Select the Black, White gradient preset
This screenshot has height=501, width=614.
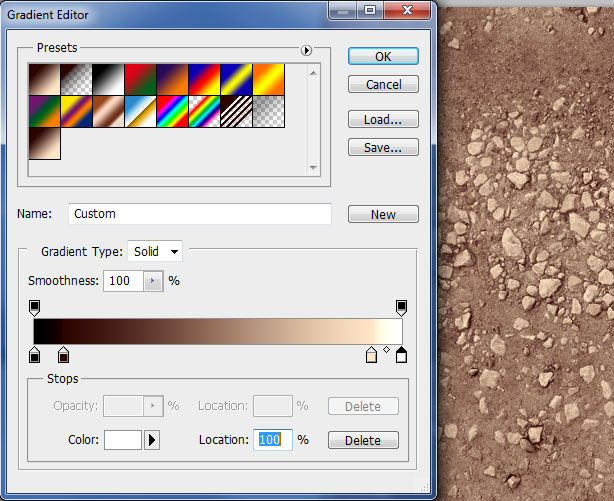tap(109, 79)
